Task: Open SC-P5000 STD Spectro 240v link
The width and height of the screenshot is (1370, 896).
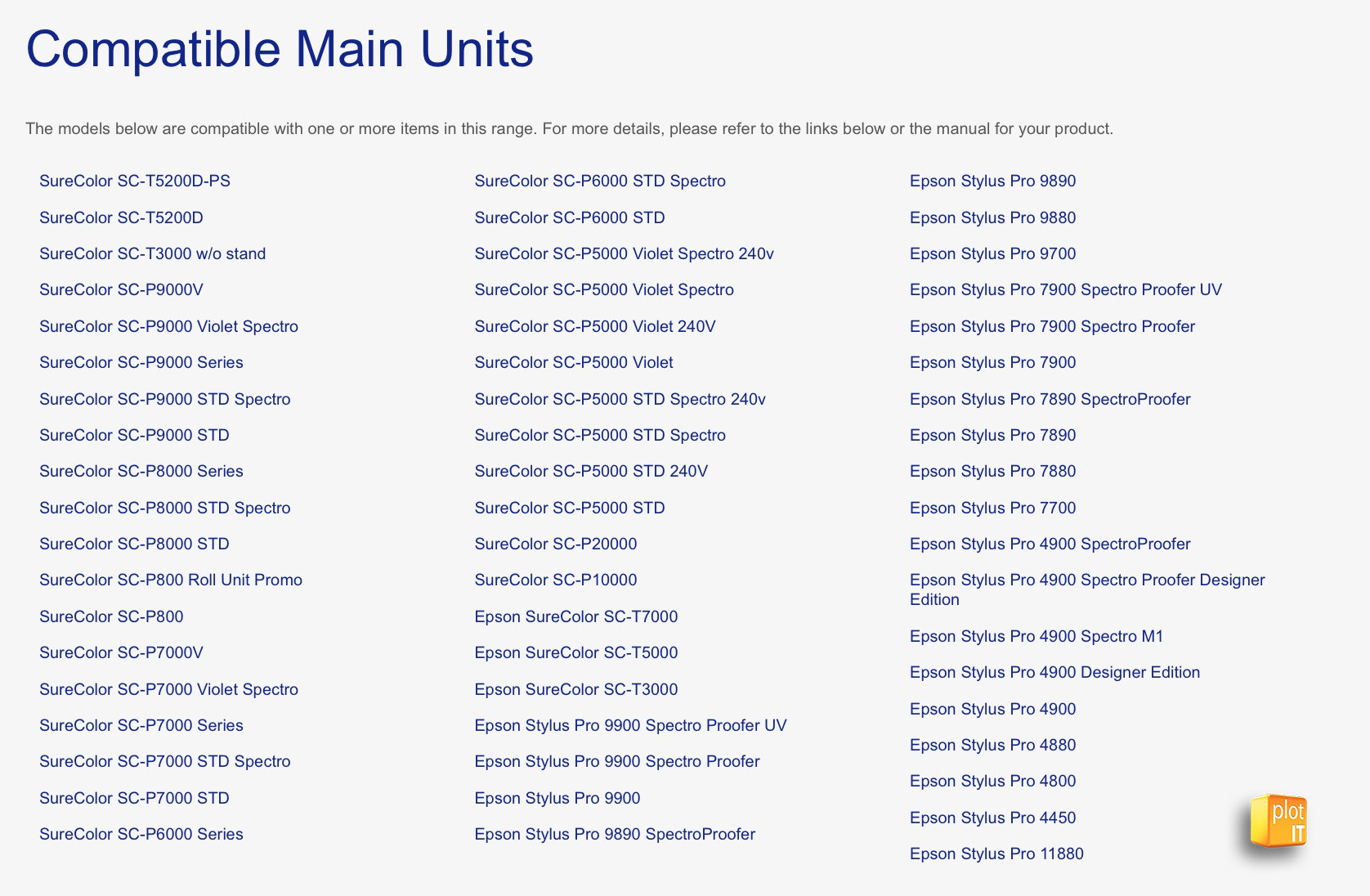Action: coord(620,399)
